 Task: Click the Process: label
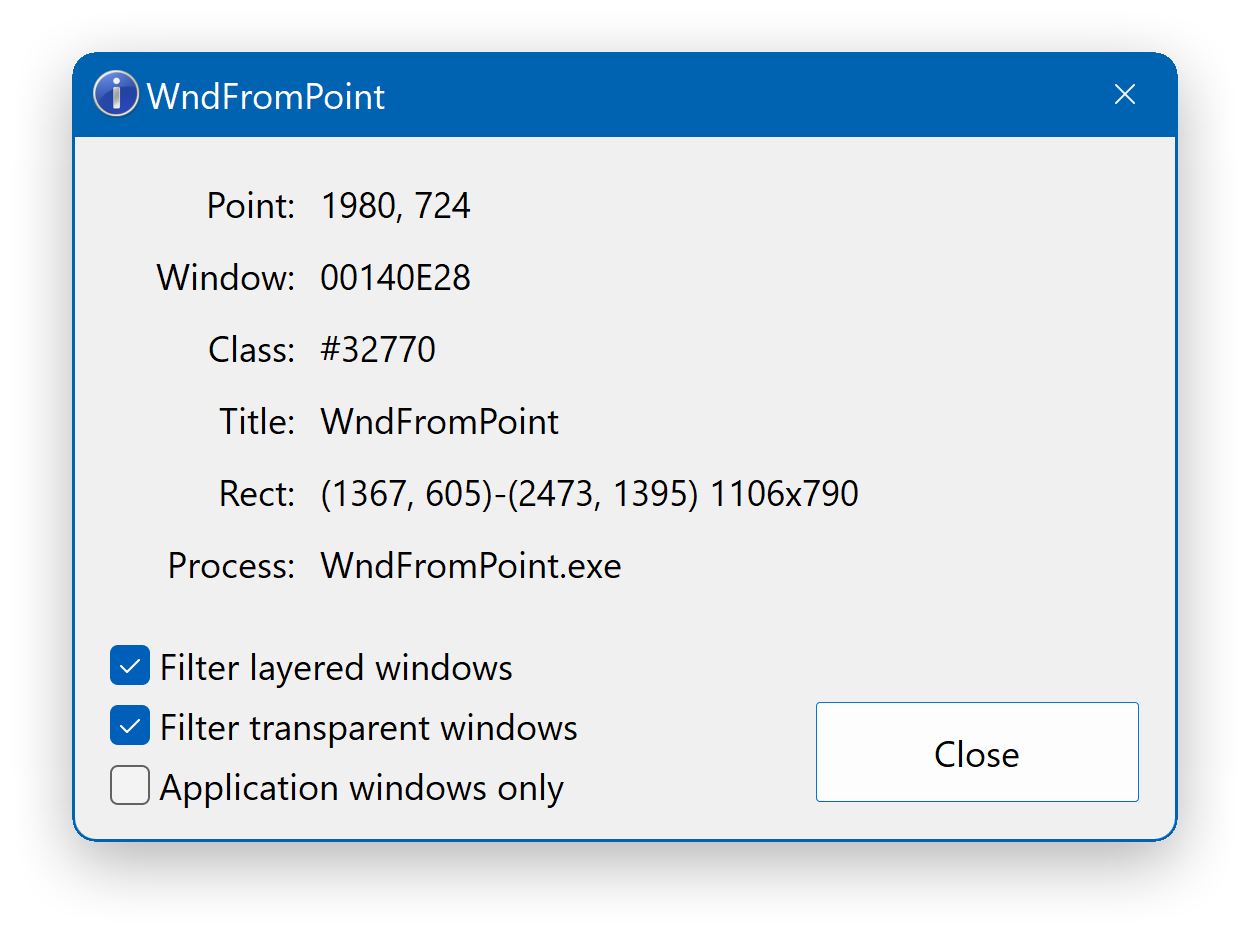pos(232,566)
